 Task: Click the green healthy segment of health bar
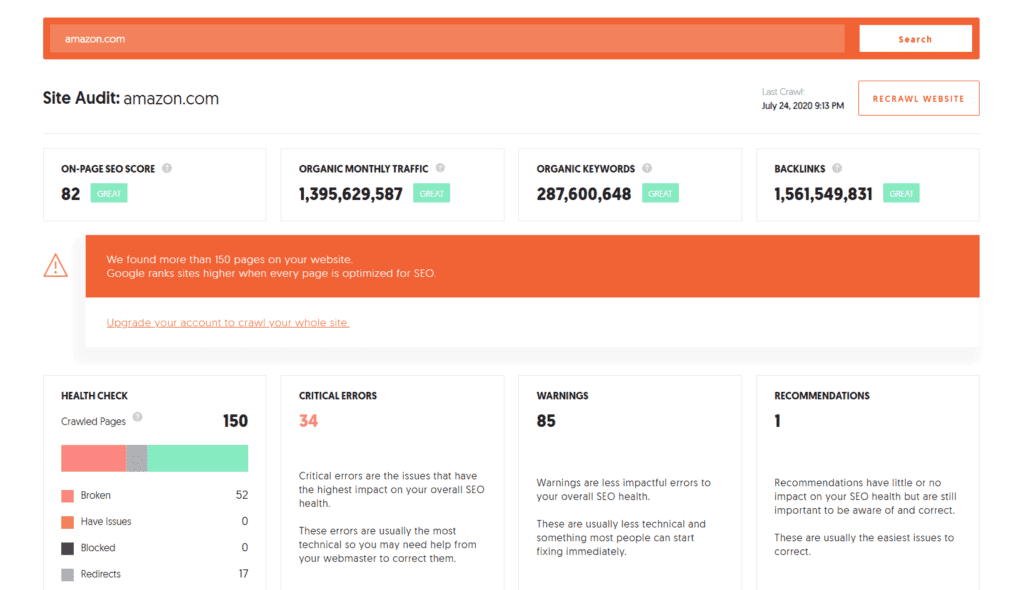point(197,458)
